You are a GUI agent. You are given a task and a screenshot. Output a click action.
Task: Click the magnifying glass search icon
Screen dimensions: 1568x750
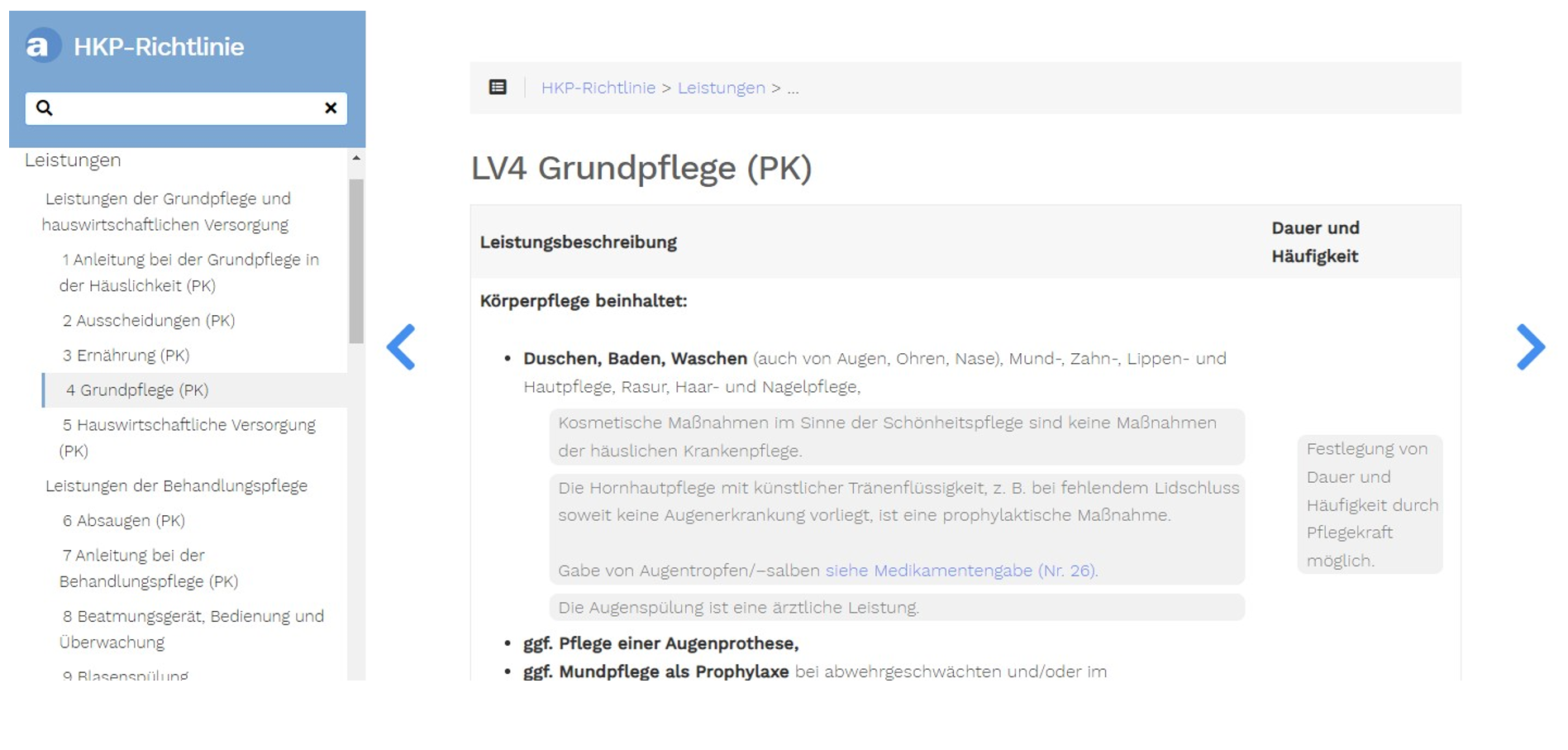coord(45,108)
